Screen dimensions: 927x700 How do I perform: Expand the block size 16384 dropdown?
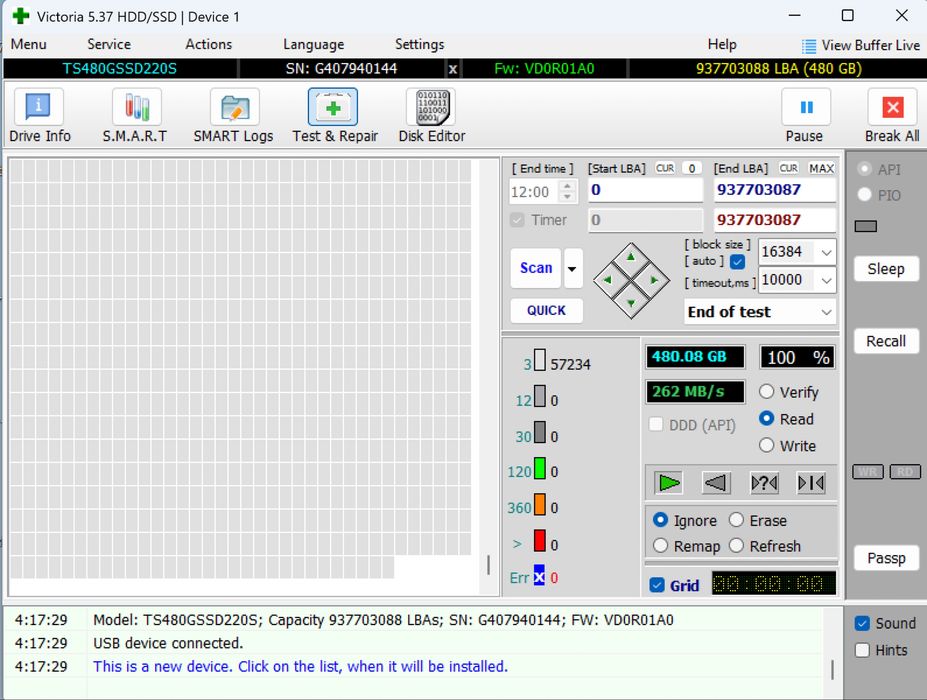pyautogui.click(x=826, y=252)
